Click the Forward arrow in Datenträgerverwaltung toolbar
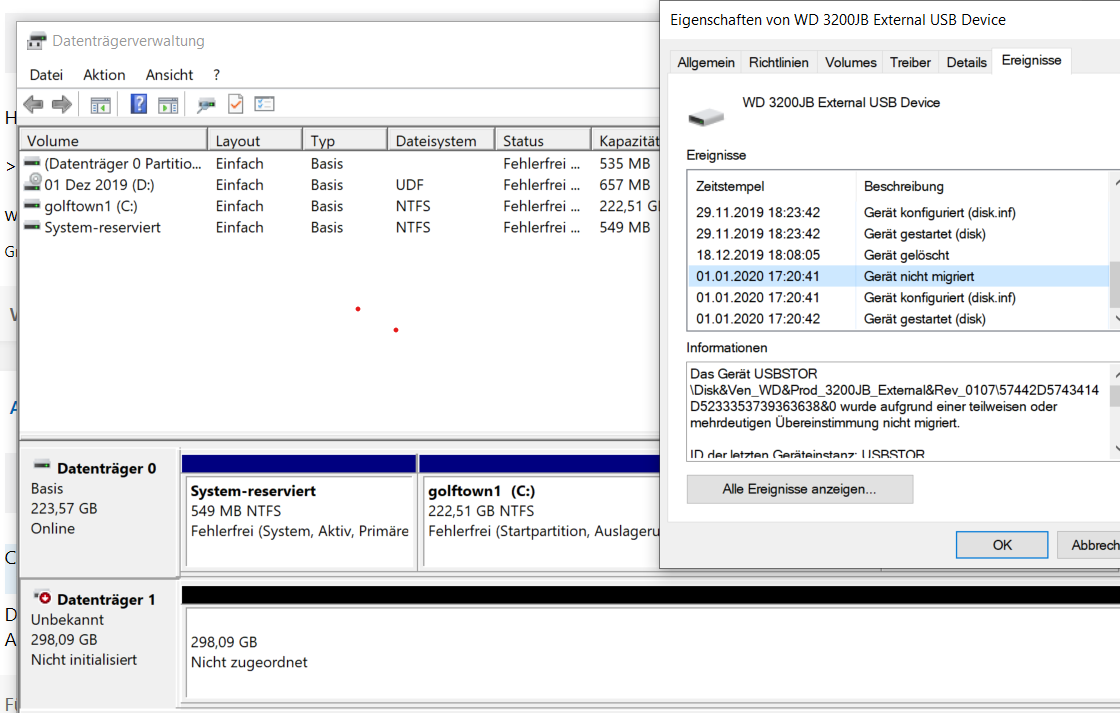The height and width of the screenshot is (713, 1120). point(62,104)
